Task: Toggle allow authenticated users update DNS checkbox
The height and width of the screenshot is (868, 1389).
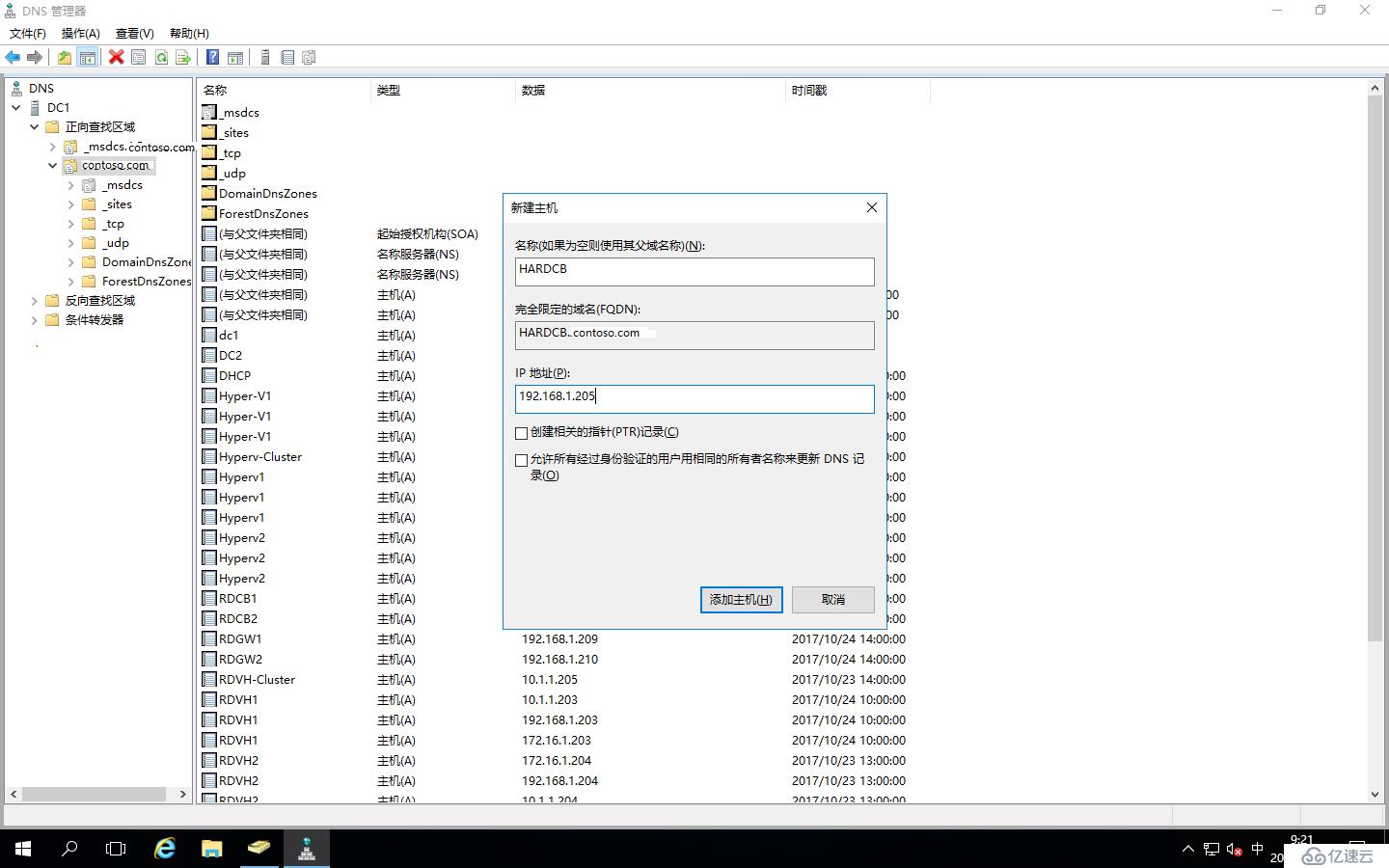Action: tap(522, 460)
